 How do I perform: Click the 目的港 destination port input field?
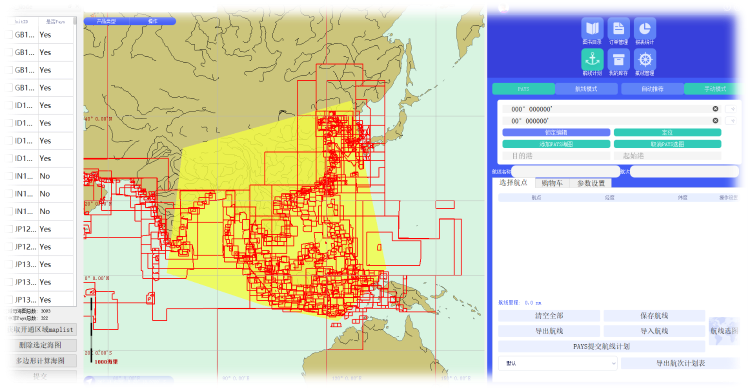point(556,156)
